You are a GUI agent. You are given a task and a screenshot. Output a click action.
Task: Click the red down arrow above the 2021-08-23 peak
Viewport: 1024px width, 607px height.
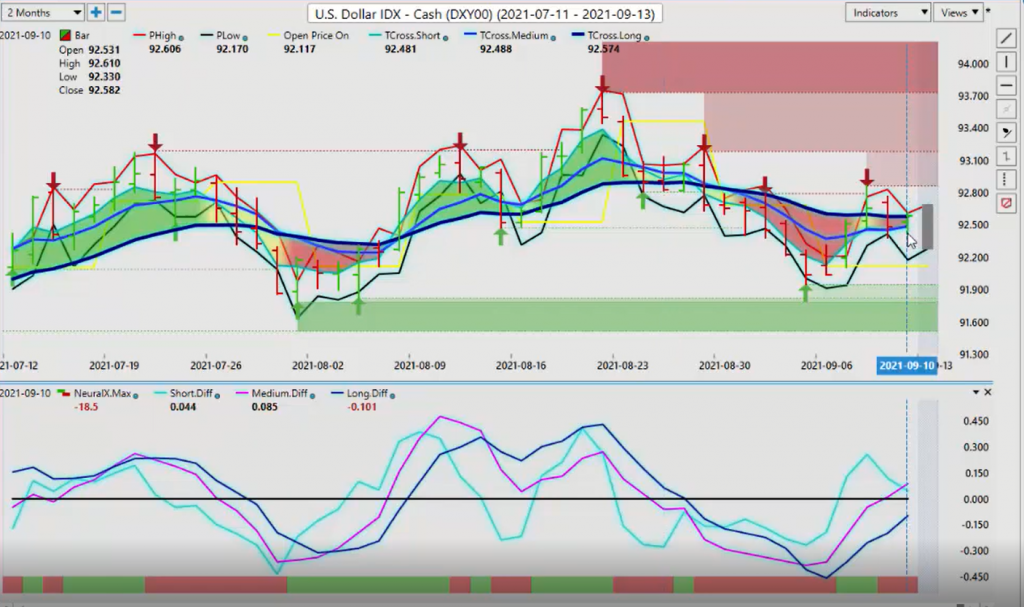(602, 84)
